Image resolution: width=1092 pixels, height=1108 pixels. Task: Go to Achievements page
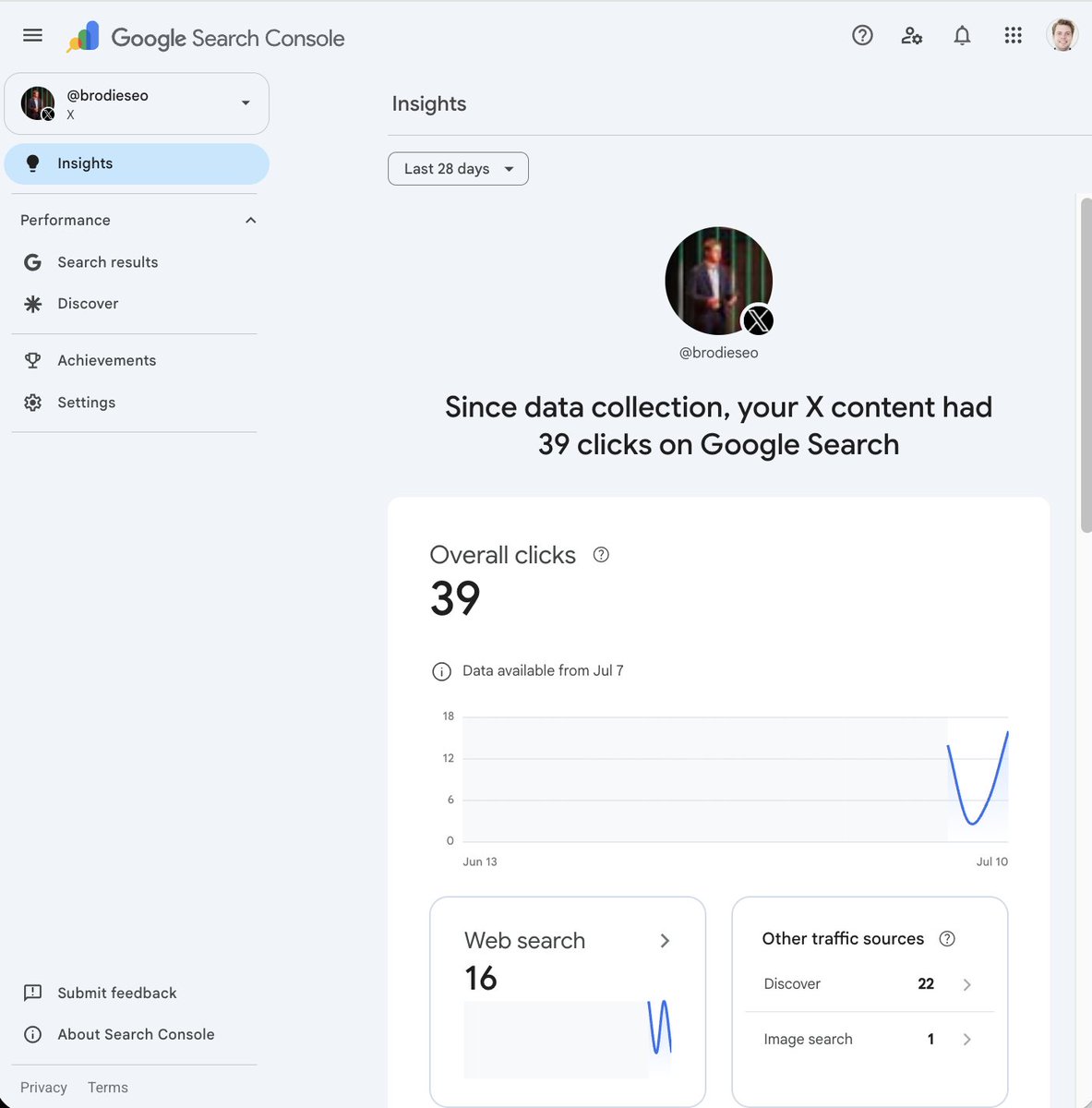point(137,360)
